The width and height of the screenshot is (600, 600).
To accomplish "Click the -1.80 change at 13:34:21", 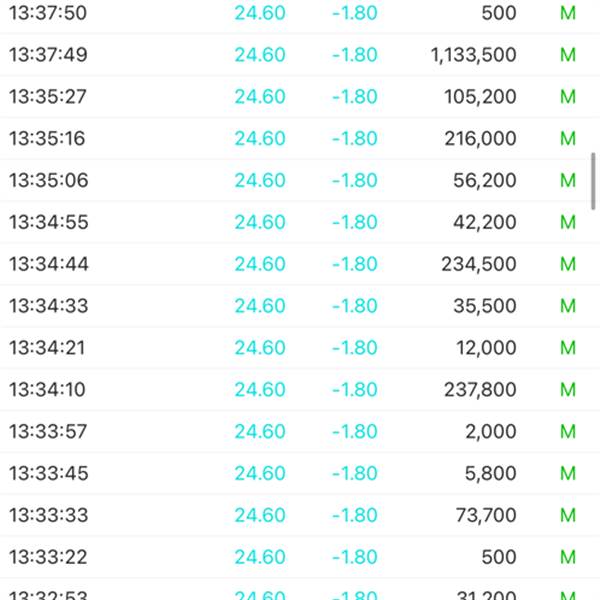I will tap(355, 348).
